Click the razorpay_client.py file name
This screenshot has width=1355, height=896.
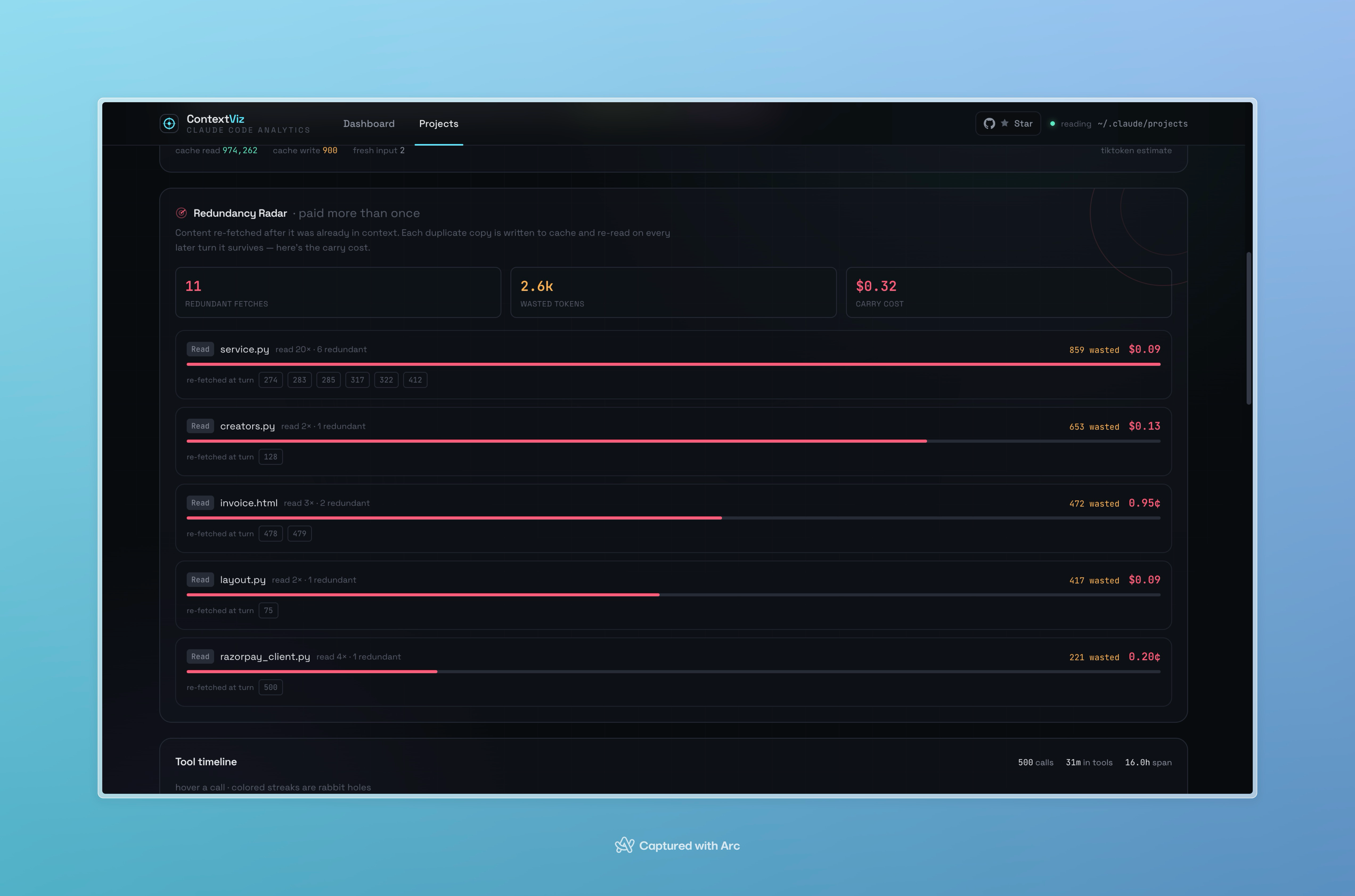tap(265, 657)
